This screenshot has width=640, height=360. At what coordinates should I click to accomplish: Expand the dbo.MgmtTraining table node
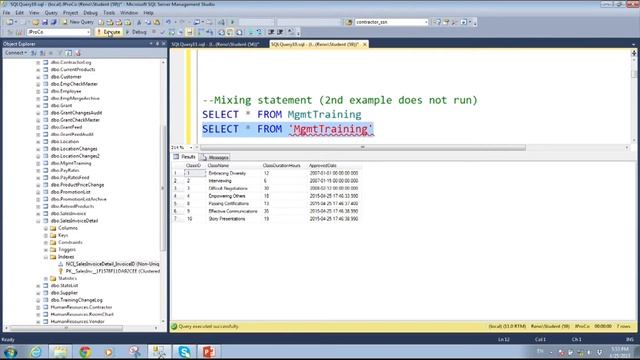coord(38,163)
